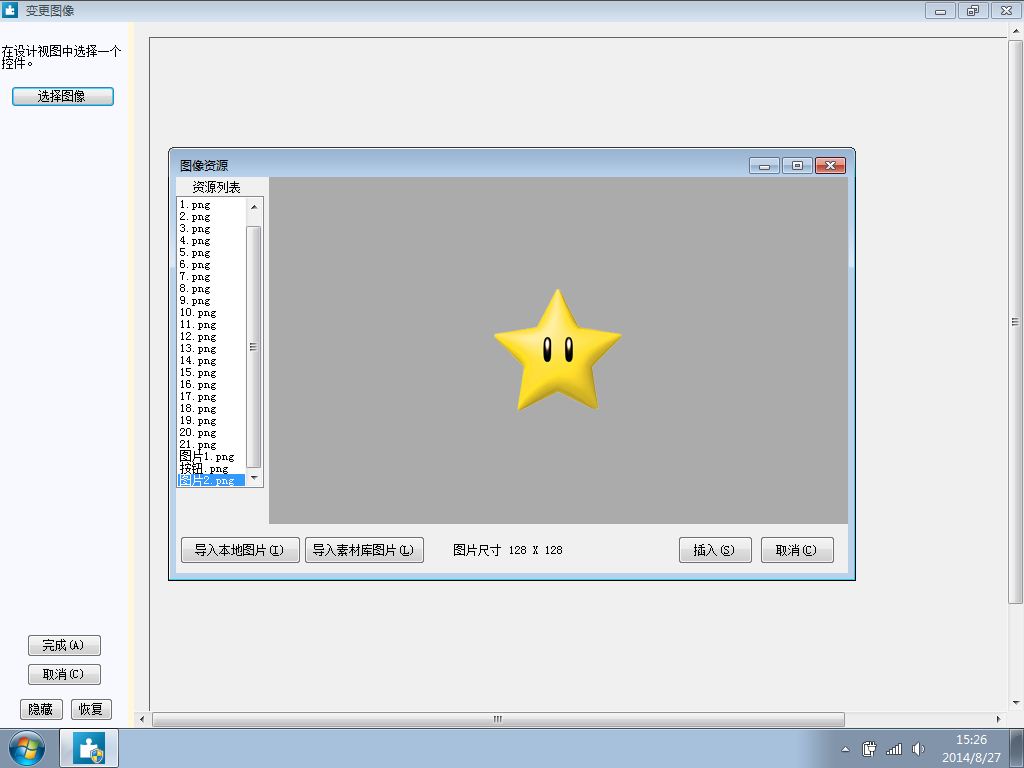
Task: Click the power plug tray icon
Action: [x=869, y=749]
